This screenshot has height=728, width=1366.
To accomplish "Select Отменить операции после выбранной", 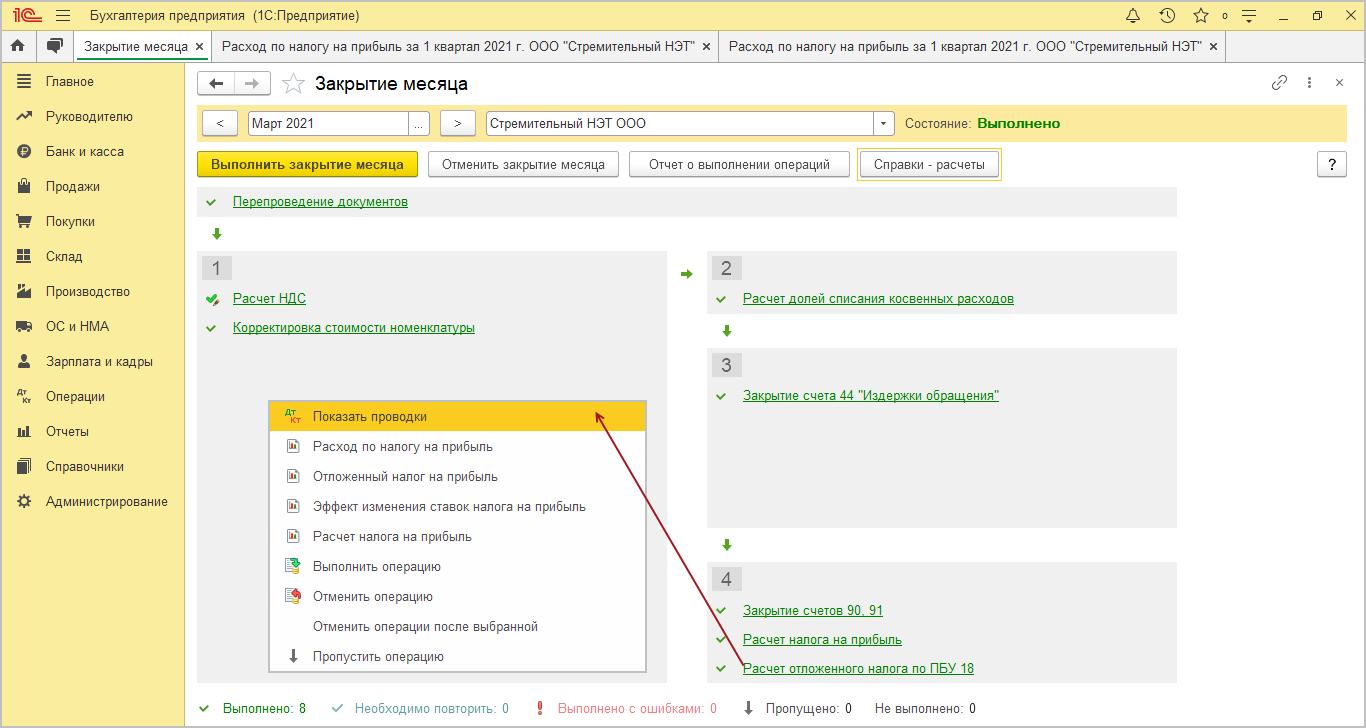I will pos(458,626).
